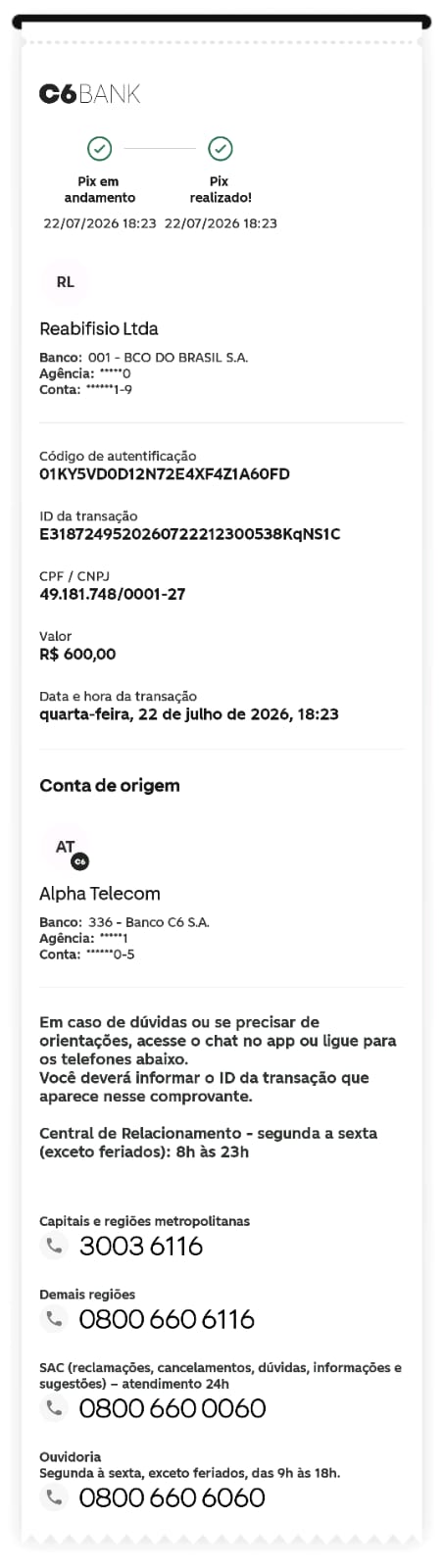
Task: Click the RL avatar for Reabifisio Ltda
Action: (x=65, y=282)
